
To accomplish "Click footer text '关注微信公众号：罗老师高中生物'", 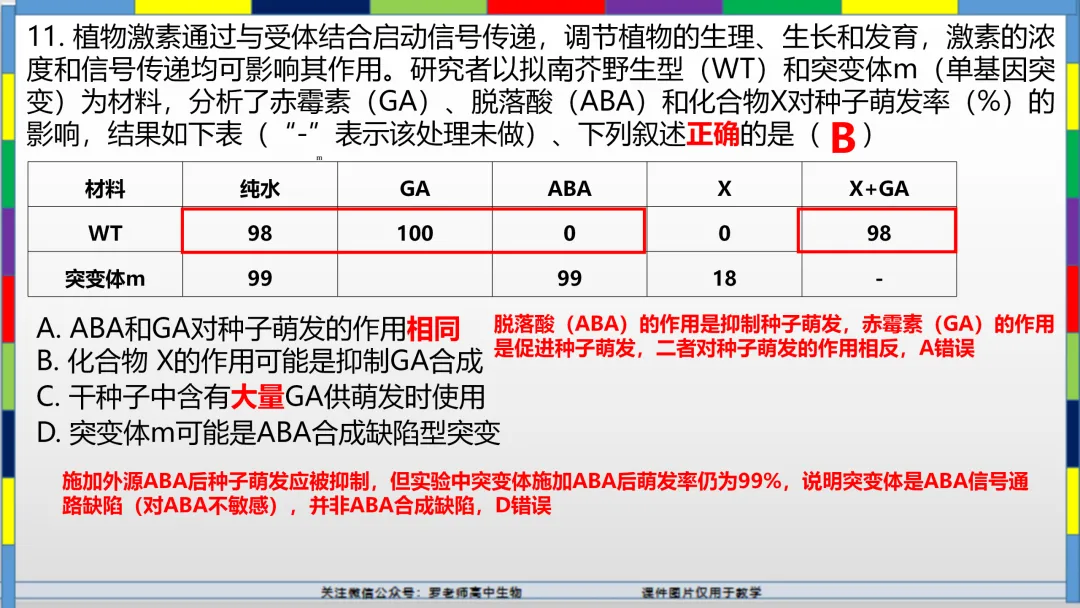I will pos(421,592).
